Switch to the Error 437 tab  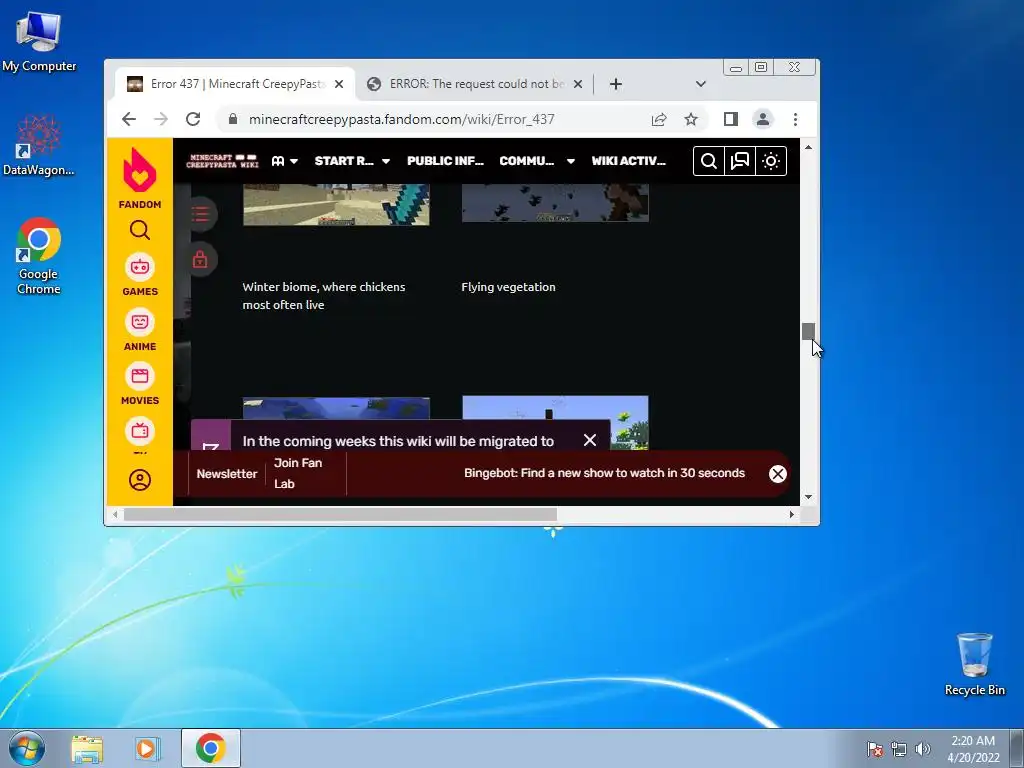[x=235, y=84]
